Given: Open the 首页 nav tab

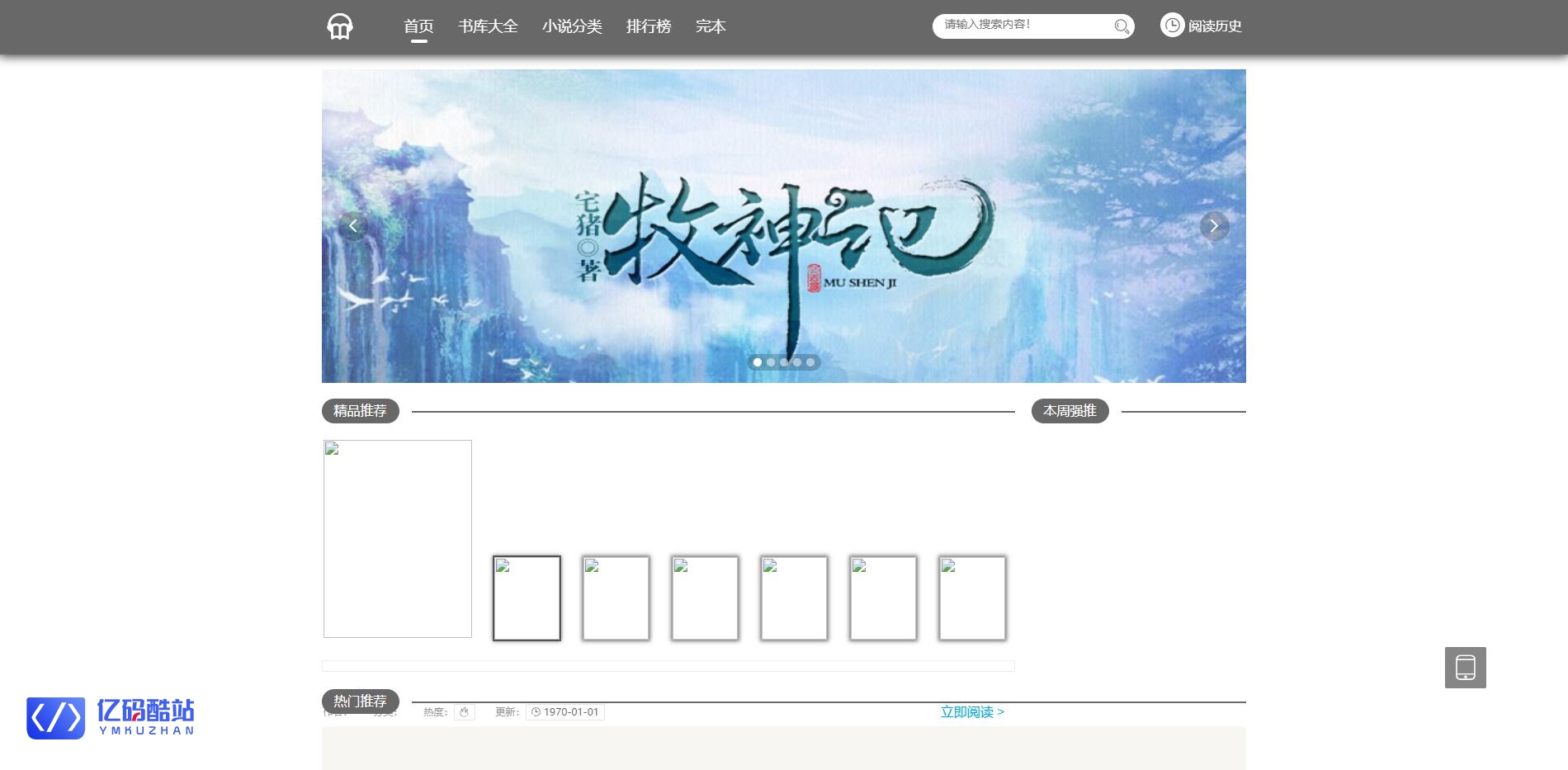Looking at the screenshot, I should click(418, 26).
